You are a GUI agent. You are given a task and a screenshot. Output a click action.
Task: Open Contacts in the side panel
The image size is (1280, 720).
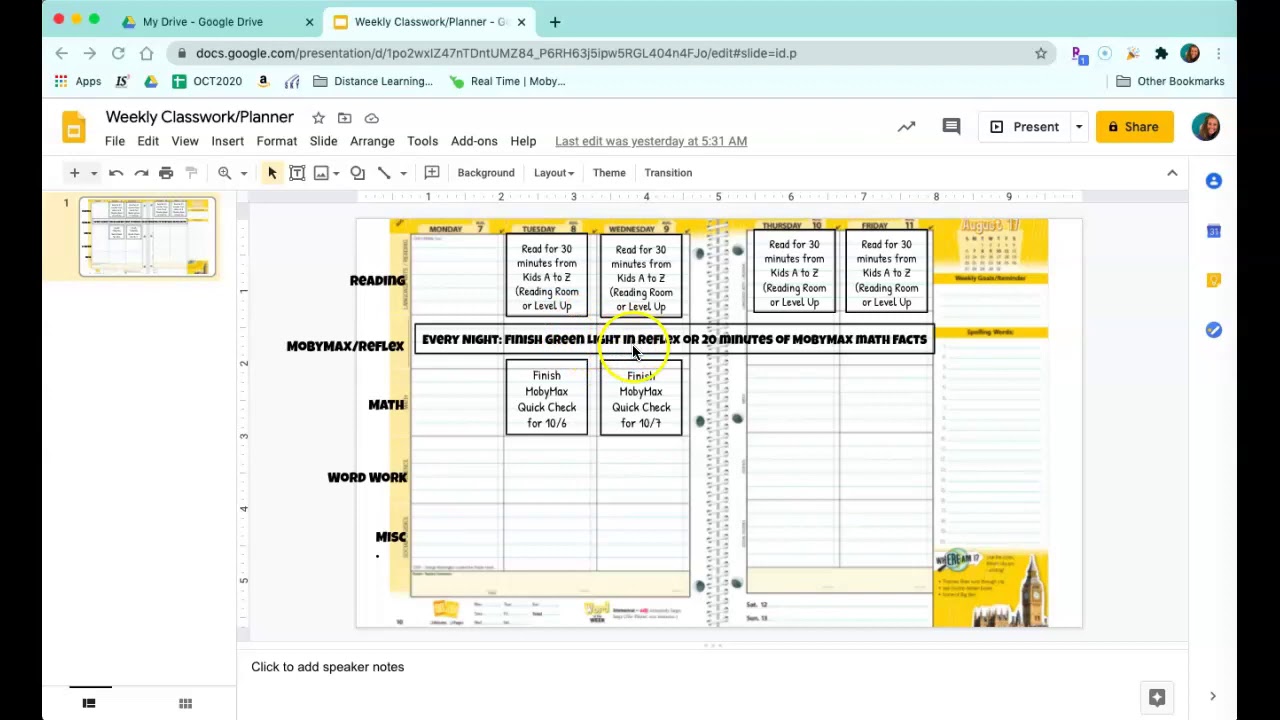click(x=1213, y=181)
